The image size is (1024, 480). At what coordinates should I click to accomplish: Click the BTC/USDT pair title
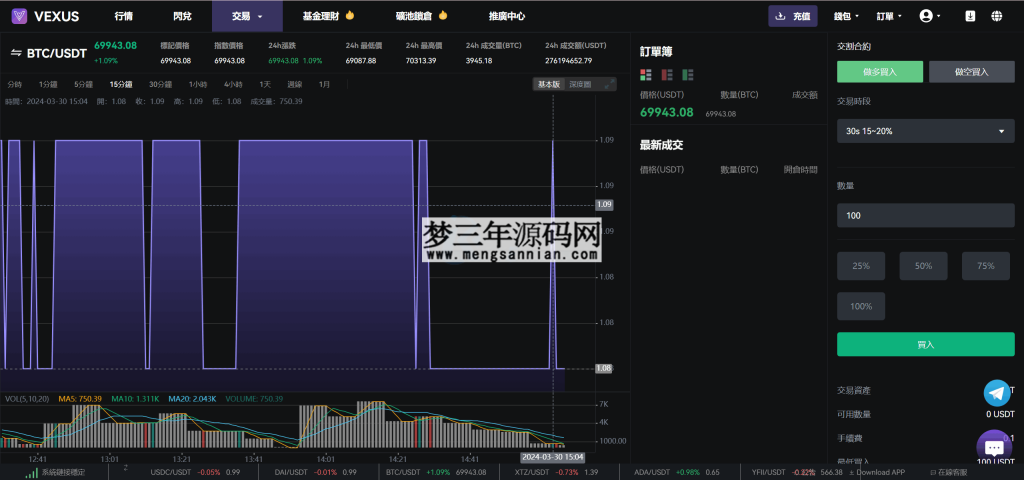[57, 54]
